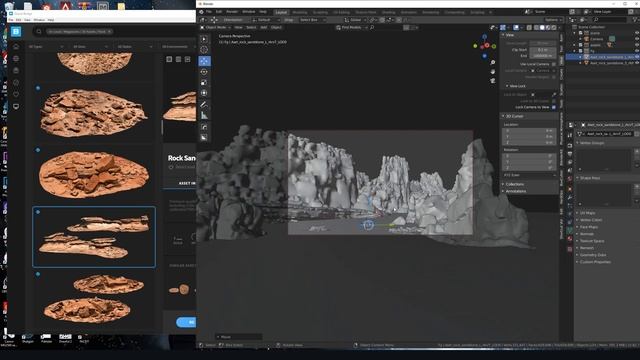Collapse the fg collection in outliner
Screen dimensions: 640x360
[575, 51]
